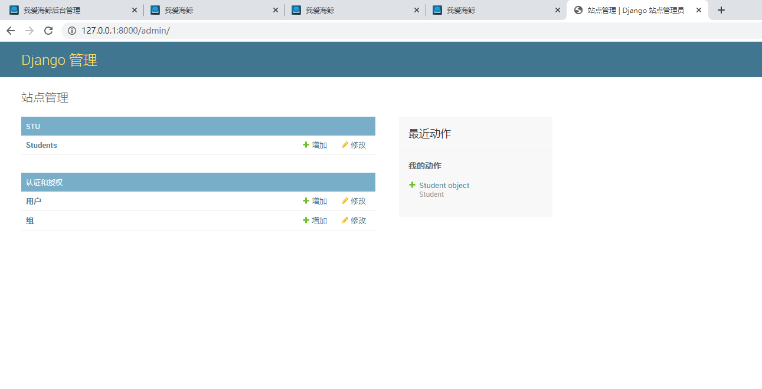Click the 站点管理 page title

(45, 97)
